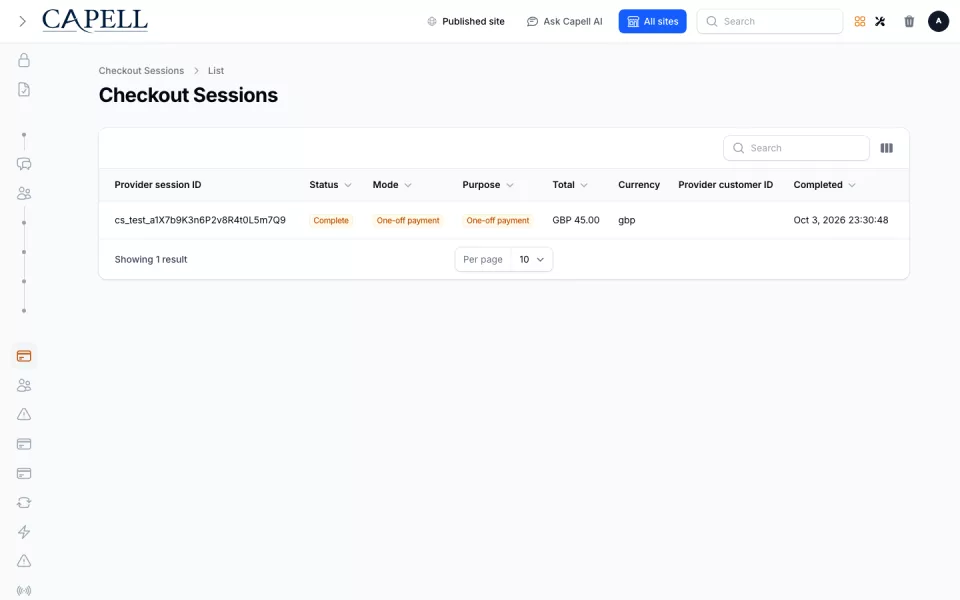The height and width of the screenshot is (600, 960).
Task: Click the Provider session ID column header
Action: click(x=158, y=185)
